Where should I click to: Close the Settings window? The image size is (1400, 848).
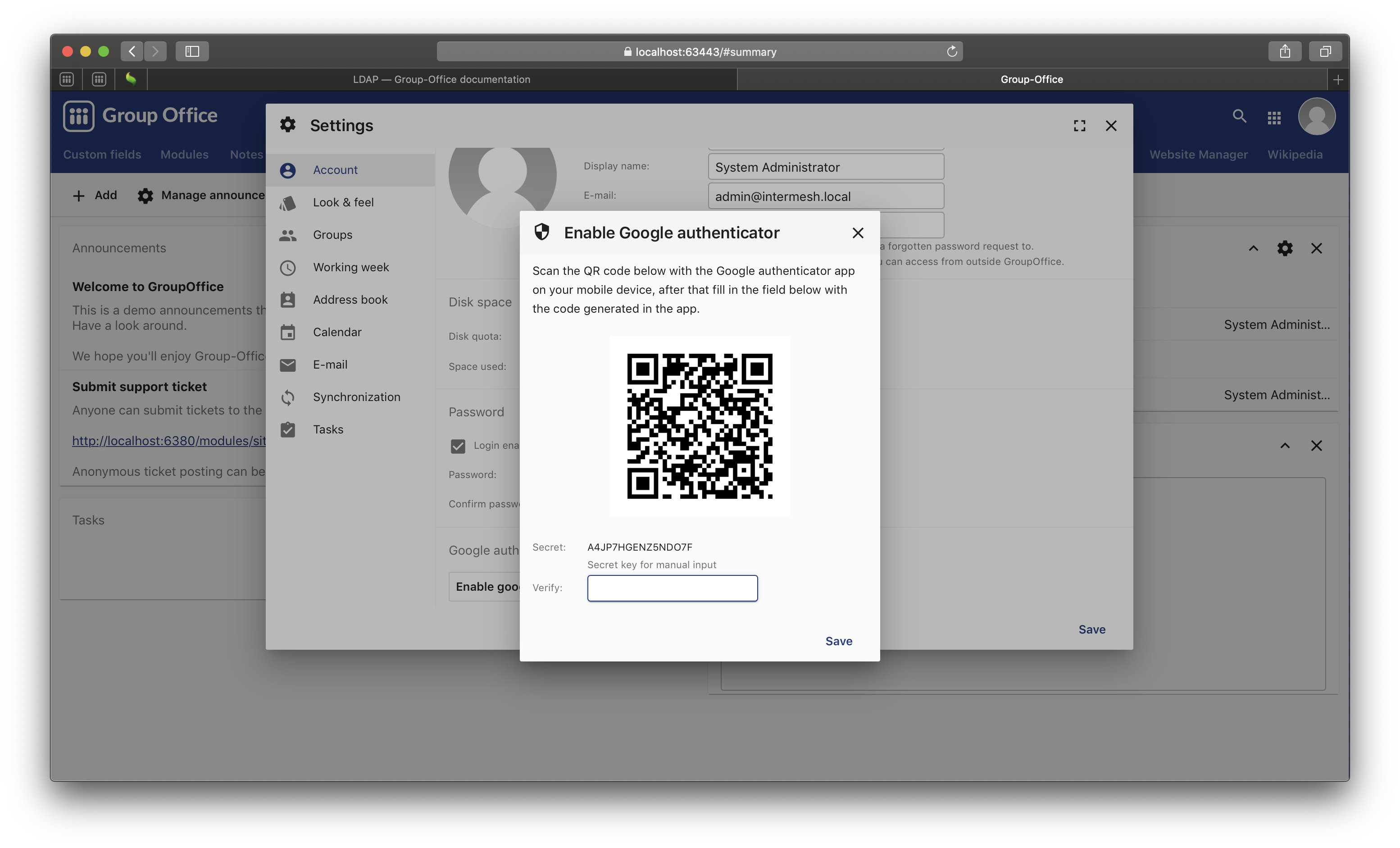click(1111, 125)
